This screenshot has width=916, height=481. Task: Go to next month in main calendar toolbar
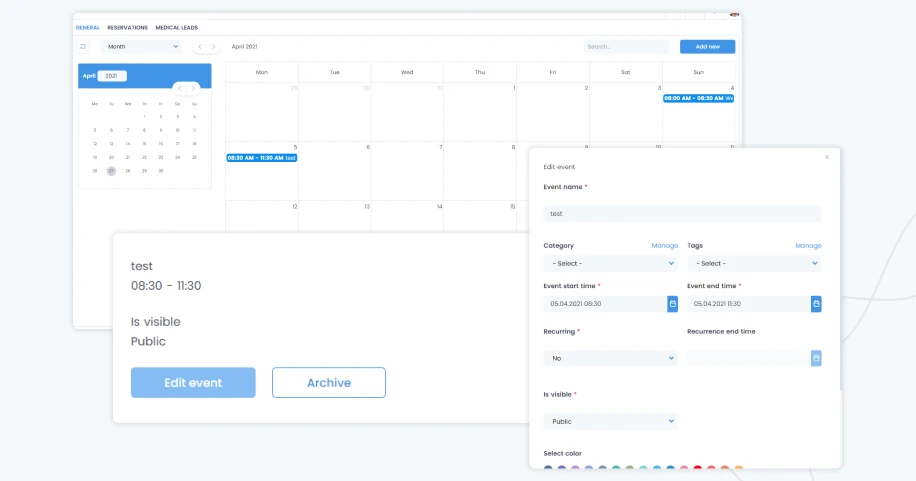click(213, 47)
